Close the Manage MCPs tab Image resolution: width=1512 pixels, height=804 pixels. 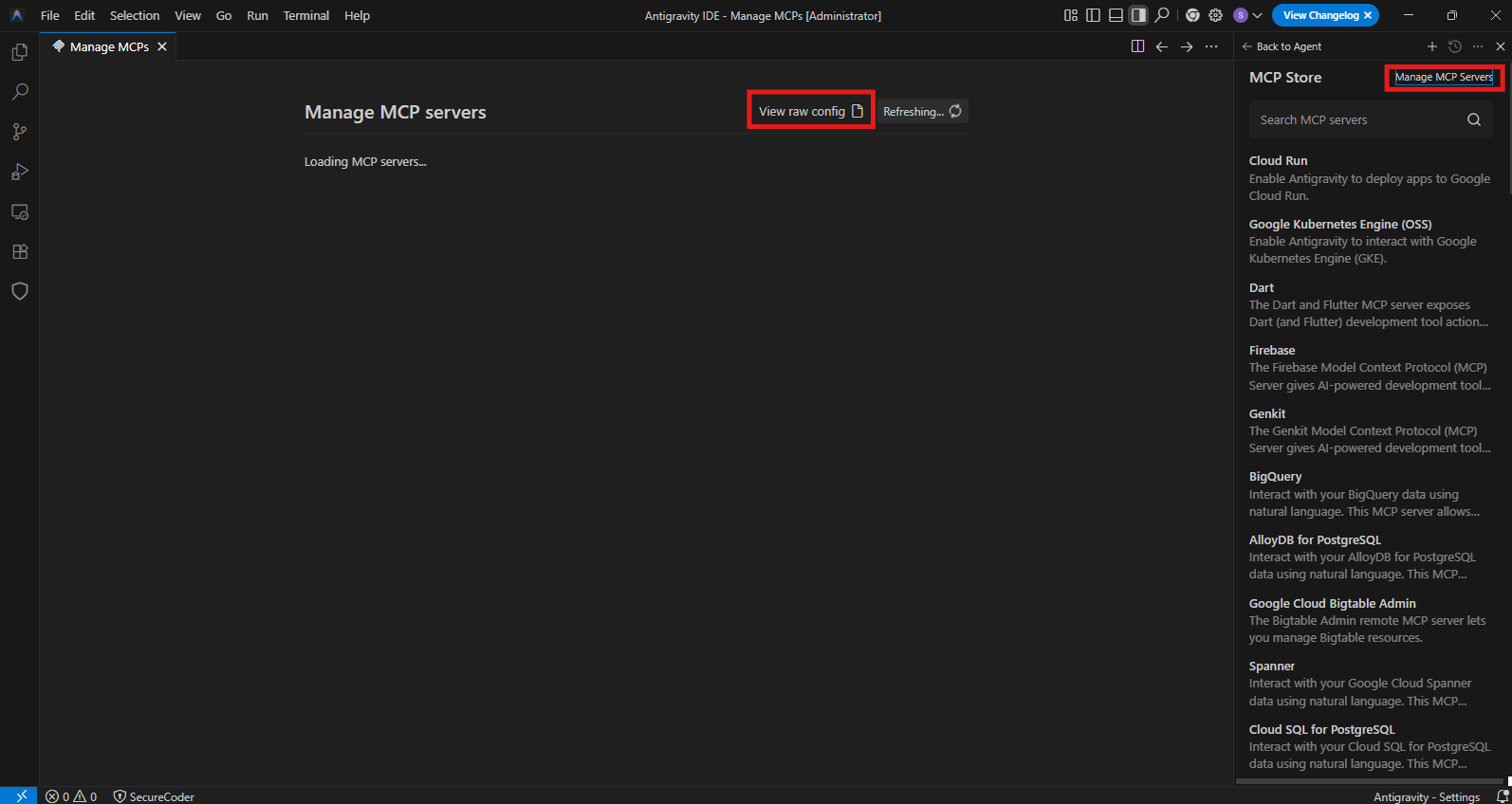pyautogui.click(x=162, y=46)
